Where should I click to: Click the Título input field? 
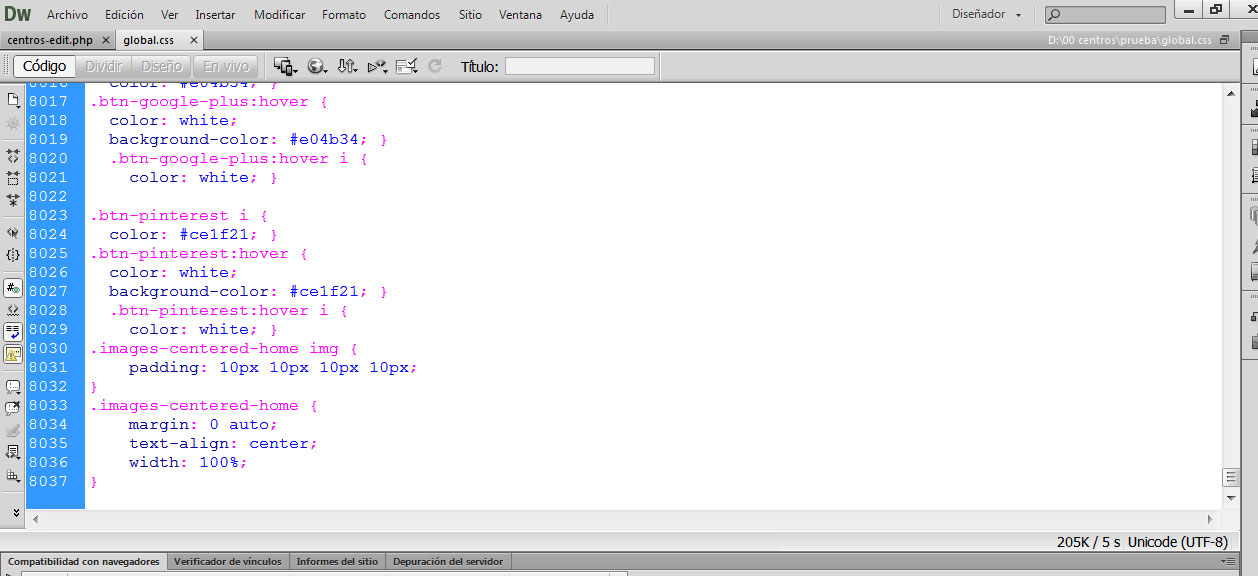click(580, 66)
